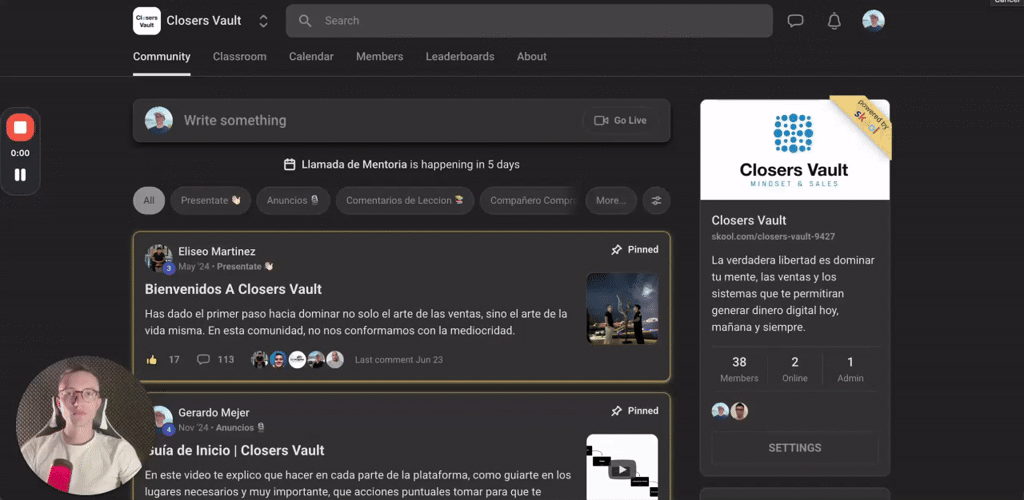Click the webcam bubble overlay
This screenshot has height=500, width=1024.
[x=85, y=425]
